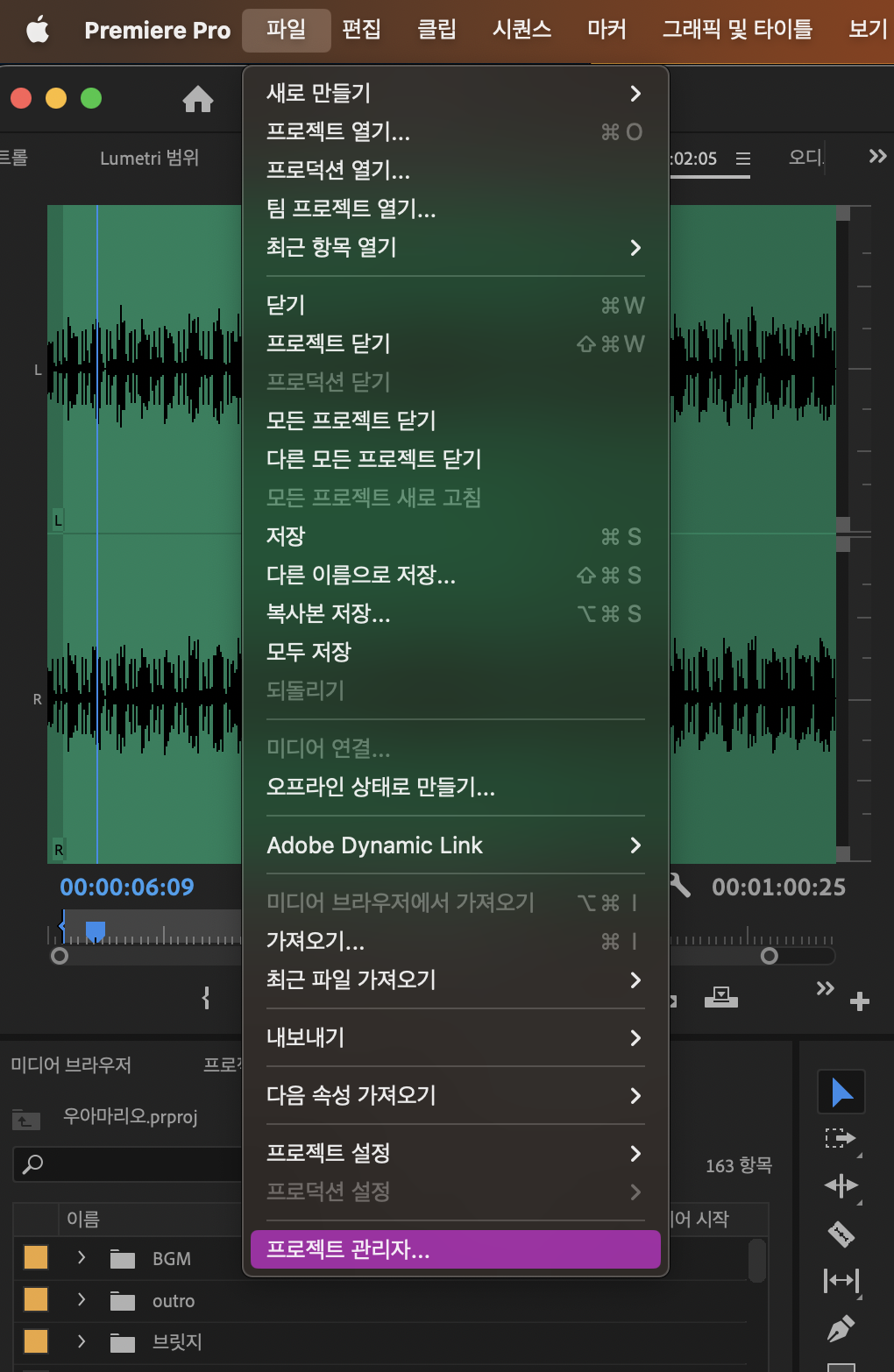The height and width of the screenshot is (1372, 894).
Task: Open 프로젝트 관리자... from the menu
Action: pyautogui.click(x=455, y=1249)
